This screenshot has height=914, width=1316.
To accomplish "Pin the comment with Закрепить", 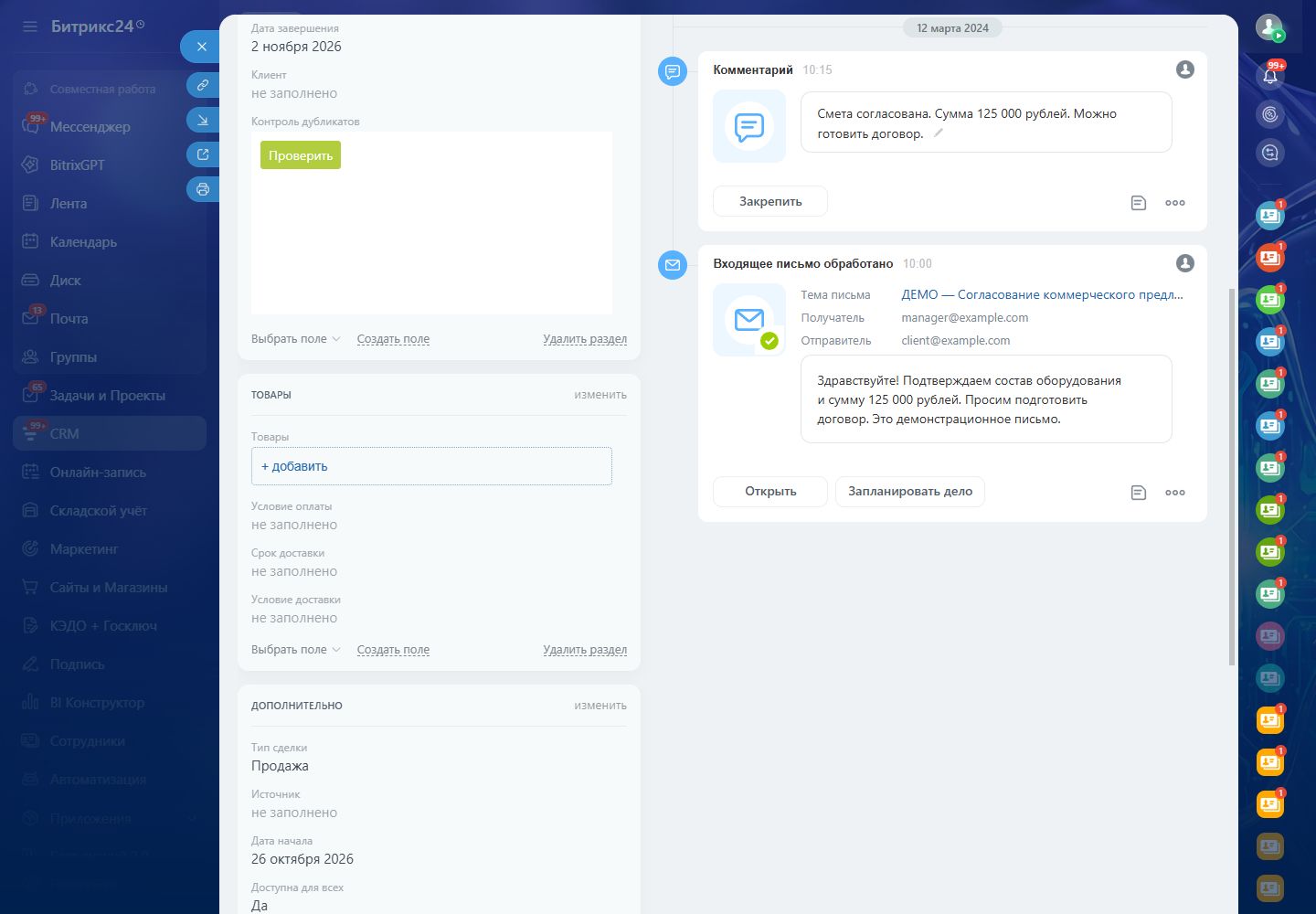I will [770, 201].
